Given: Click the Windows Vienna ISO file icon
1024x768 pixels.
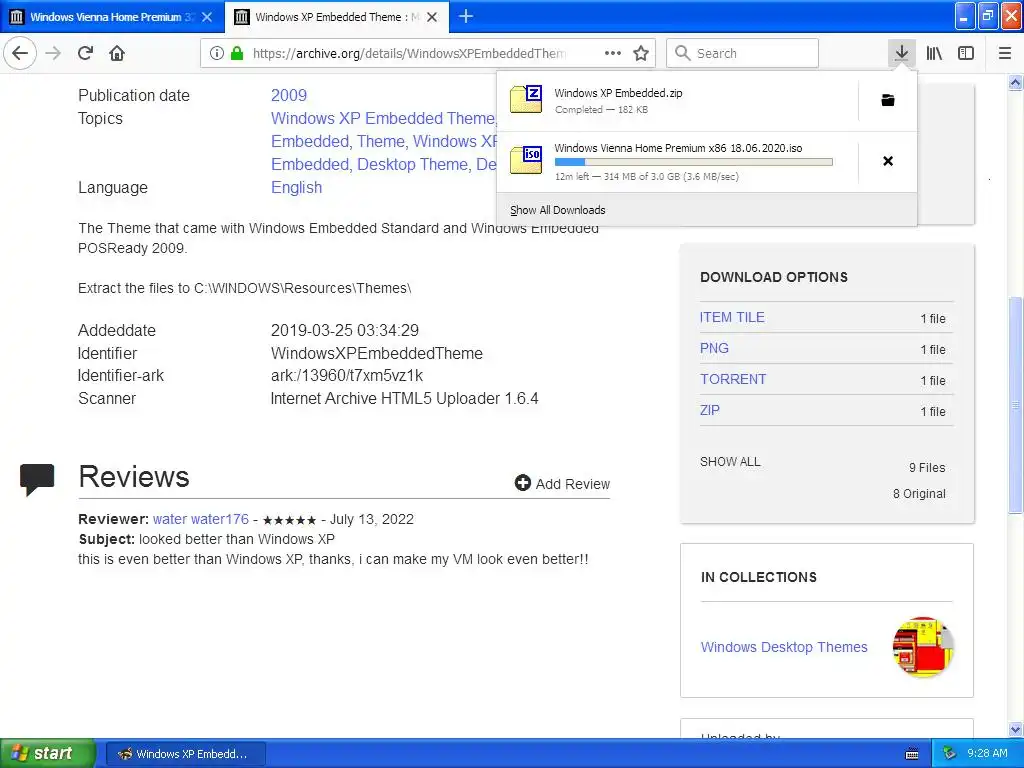Looking at the screenshot, I should coord(526,160).
